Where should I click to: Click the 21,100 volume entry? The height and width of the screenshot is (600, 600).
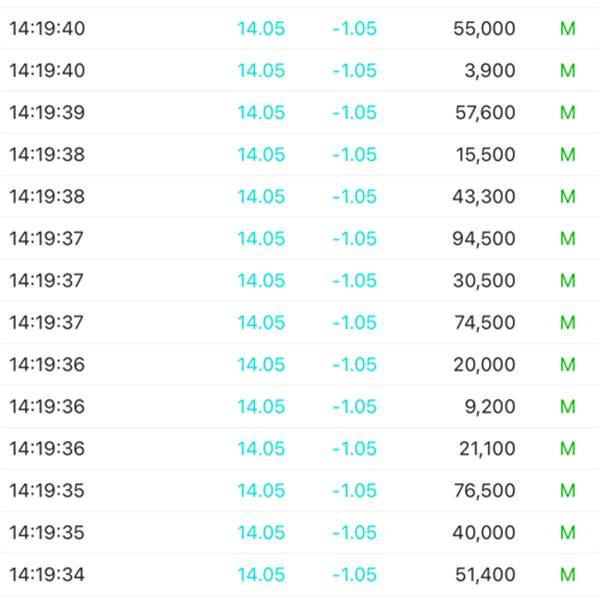[x=484, y=449]
